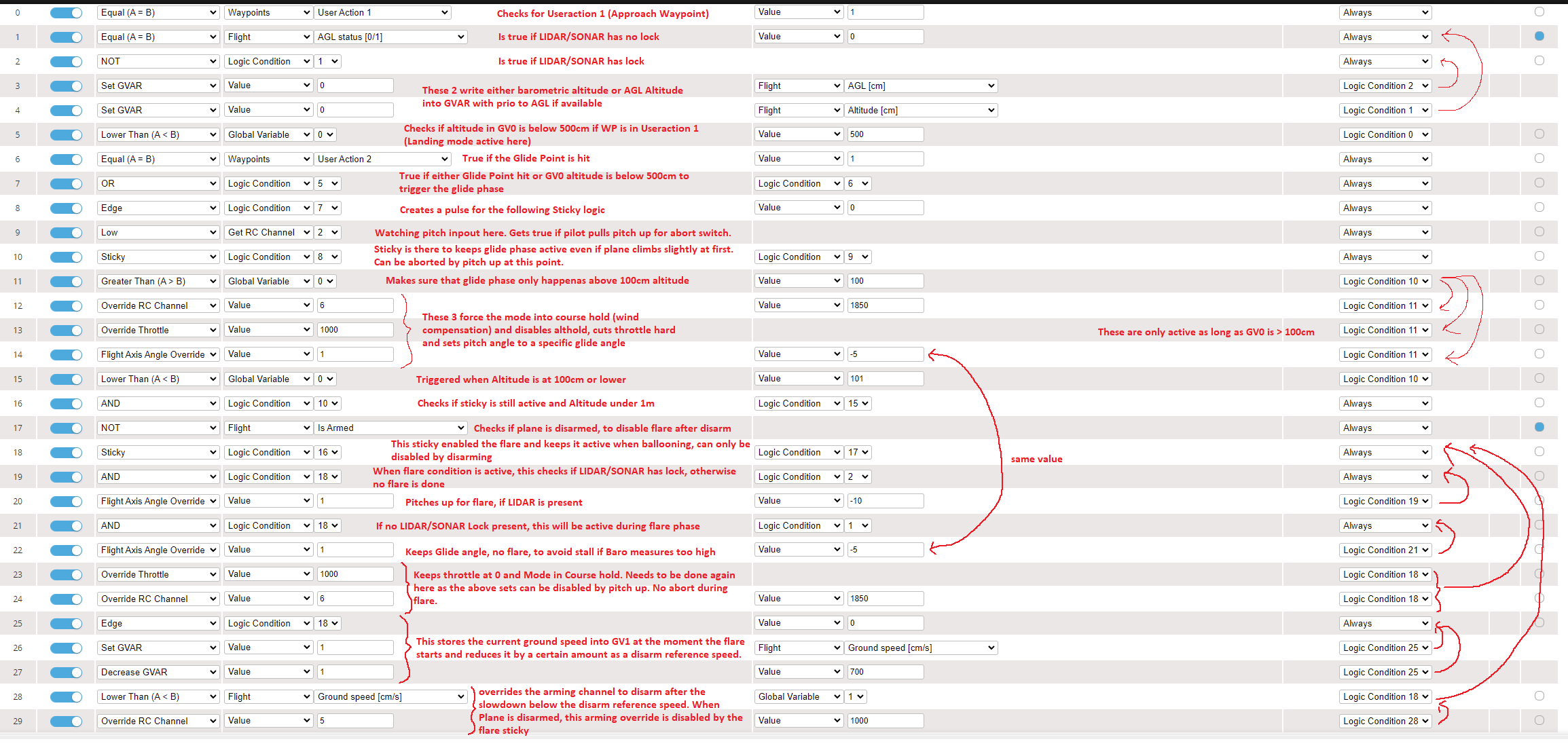Image resolution: width=1568 pixels, height=750 pixels.
Task: Expand the 'Is Armed' flight parameter dropdown
Action: (x=390, y=428)
